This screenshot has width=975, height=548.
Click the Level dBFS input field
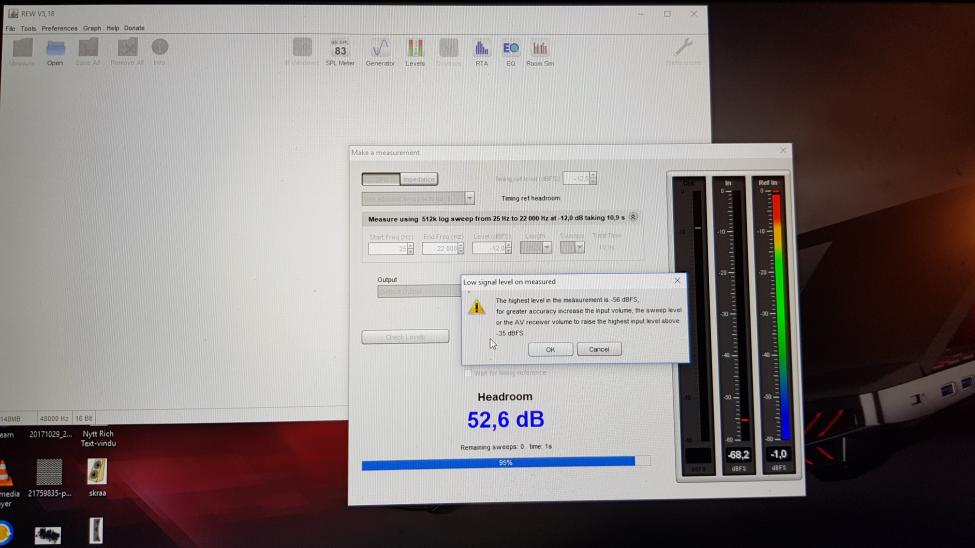(x=489, y=249)
